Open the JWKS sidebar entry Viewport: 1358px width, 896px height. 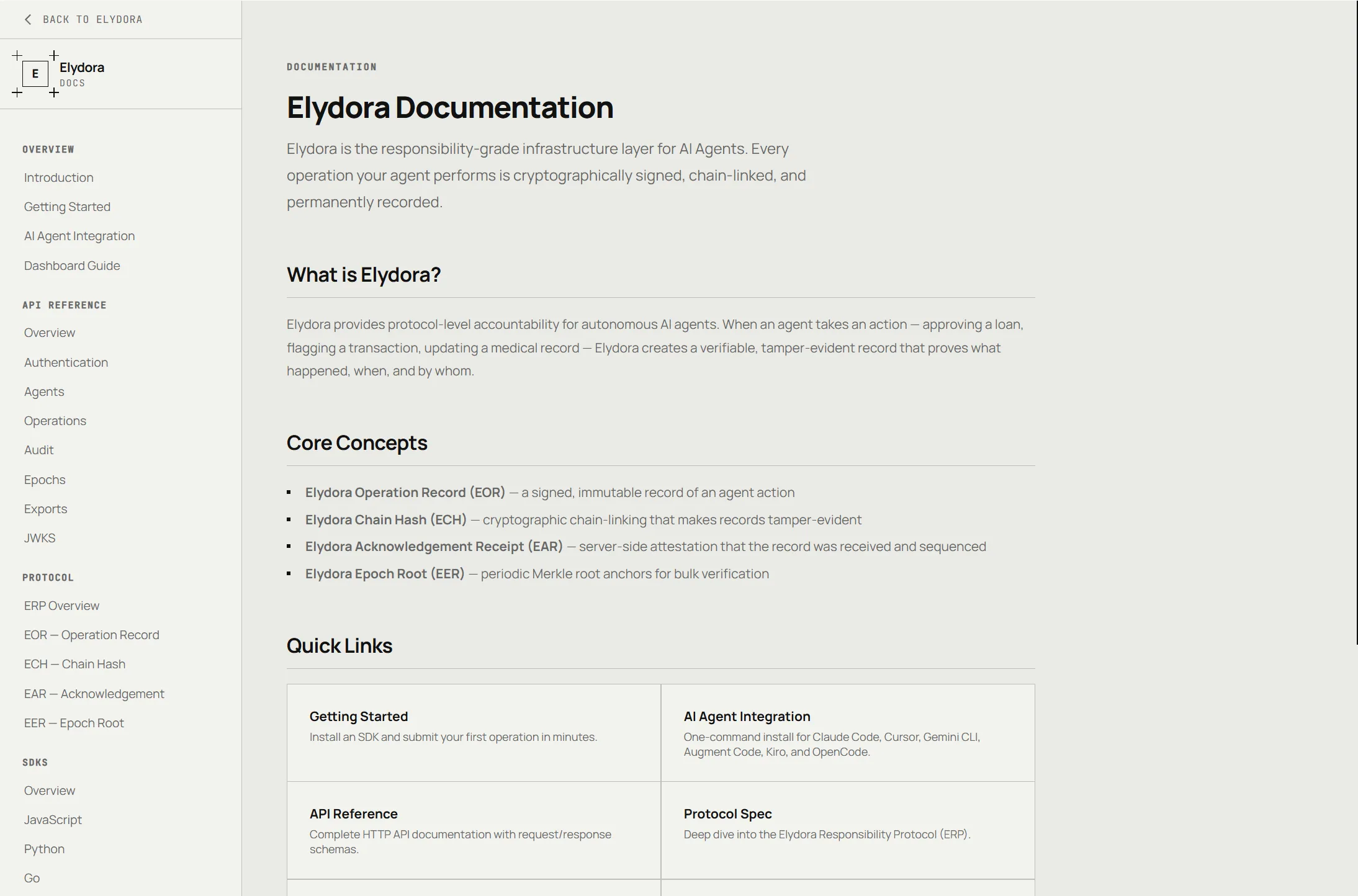40,538
